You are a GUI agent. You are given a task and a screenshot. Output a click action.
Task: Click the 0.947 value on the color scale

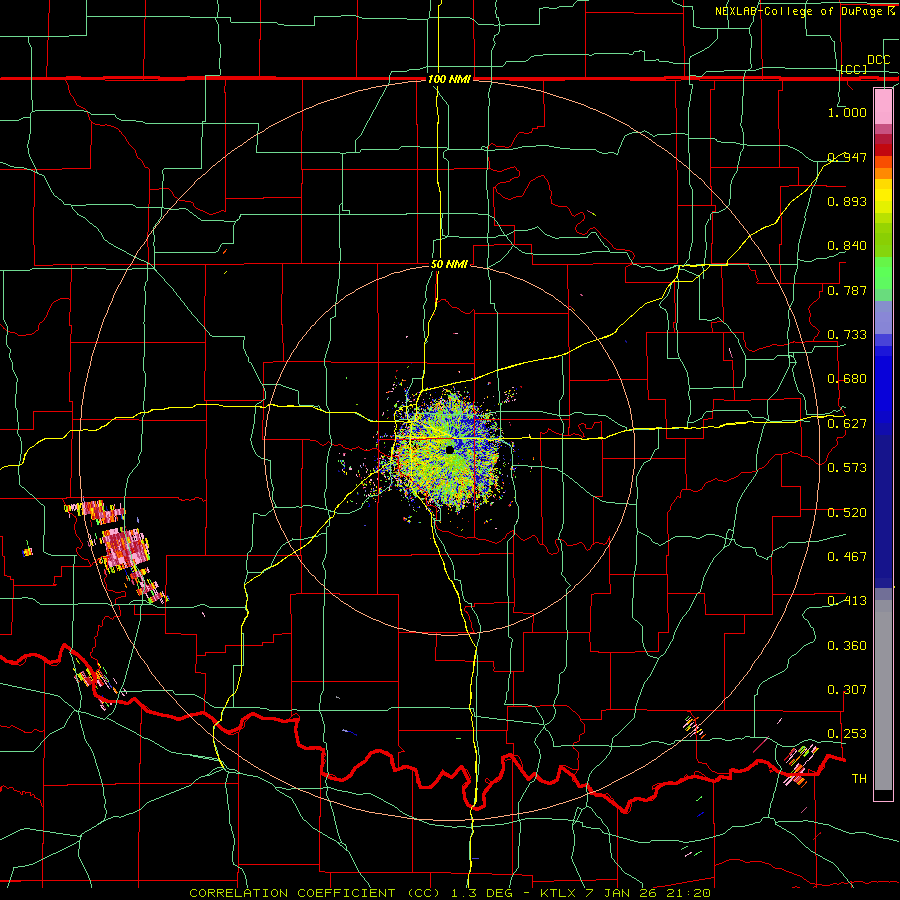847,157
